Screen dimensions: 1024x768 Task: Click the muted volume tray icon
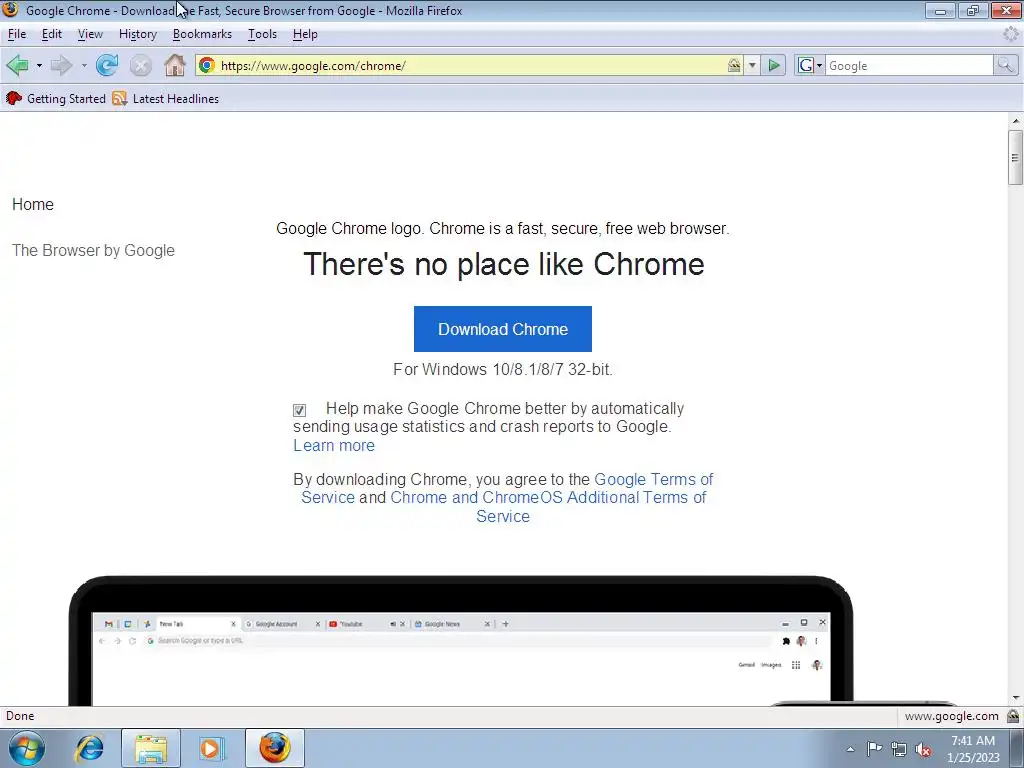tap(923, 750)
